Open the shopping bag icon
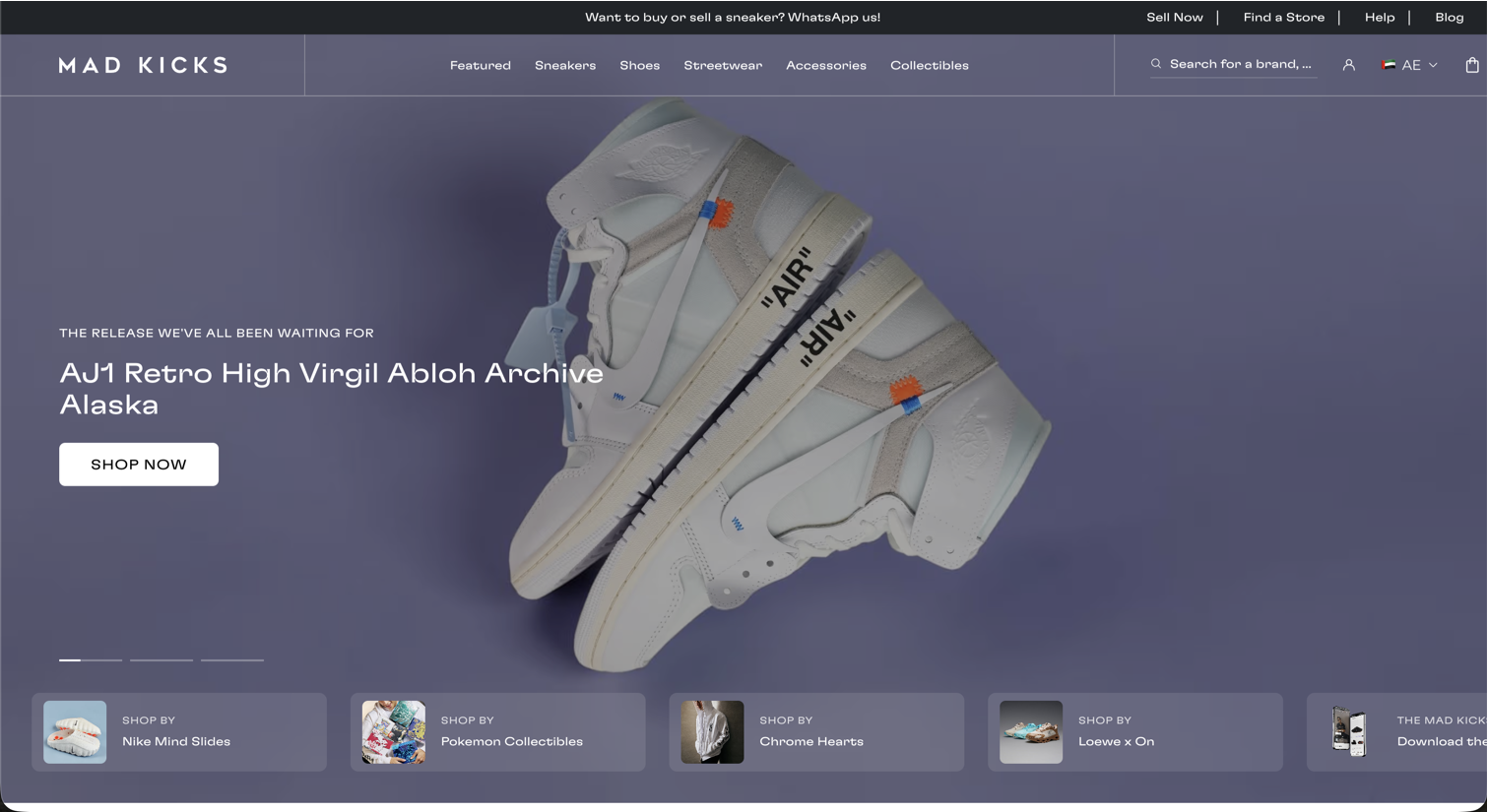This screenshot has width=1488, height=812. pos(1471,65)
